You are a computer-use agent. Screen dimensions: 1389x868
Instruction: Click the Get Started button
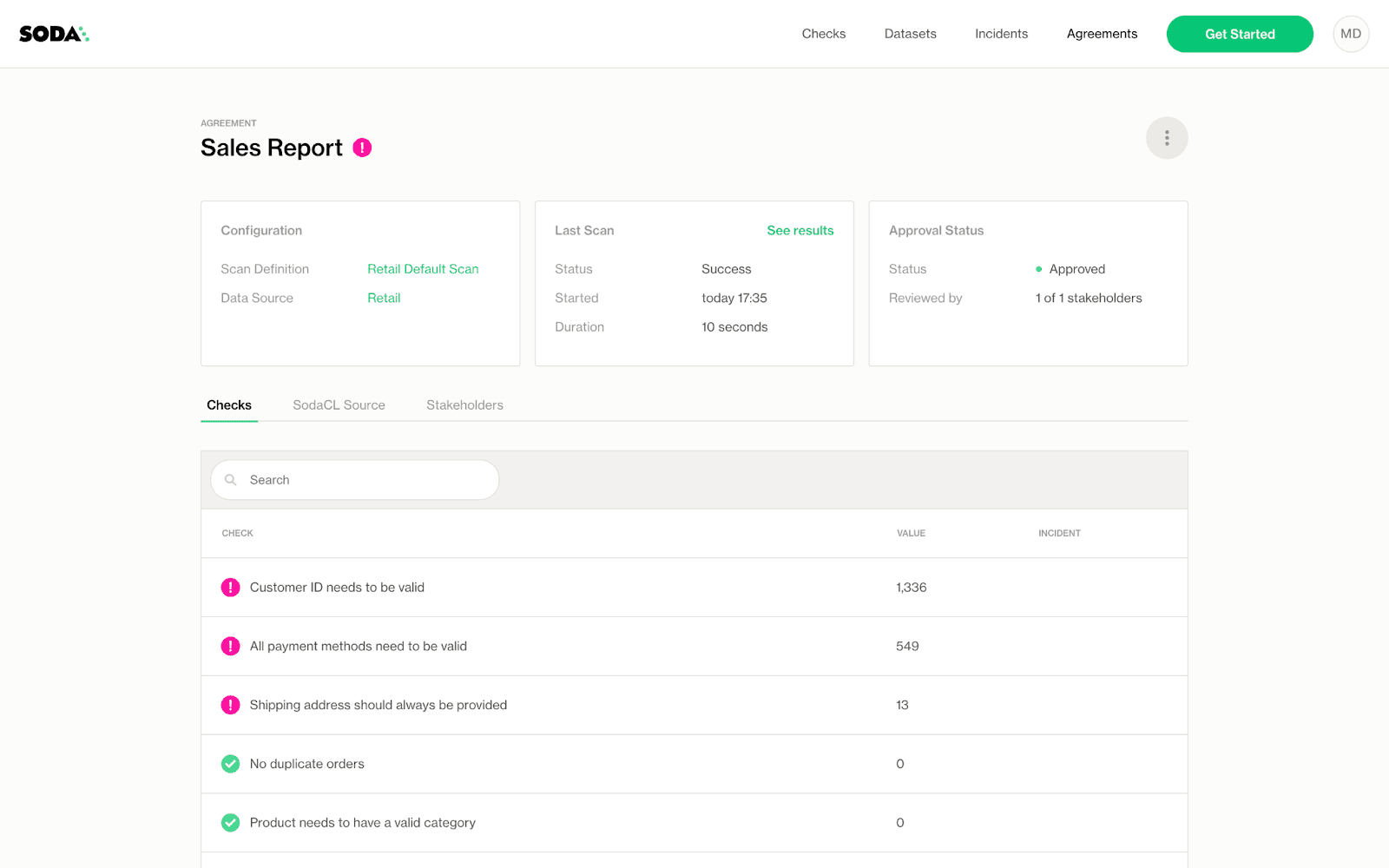[x=1240, y=34]
